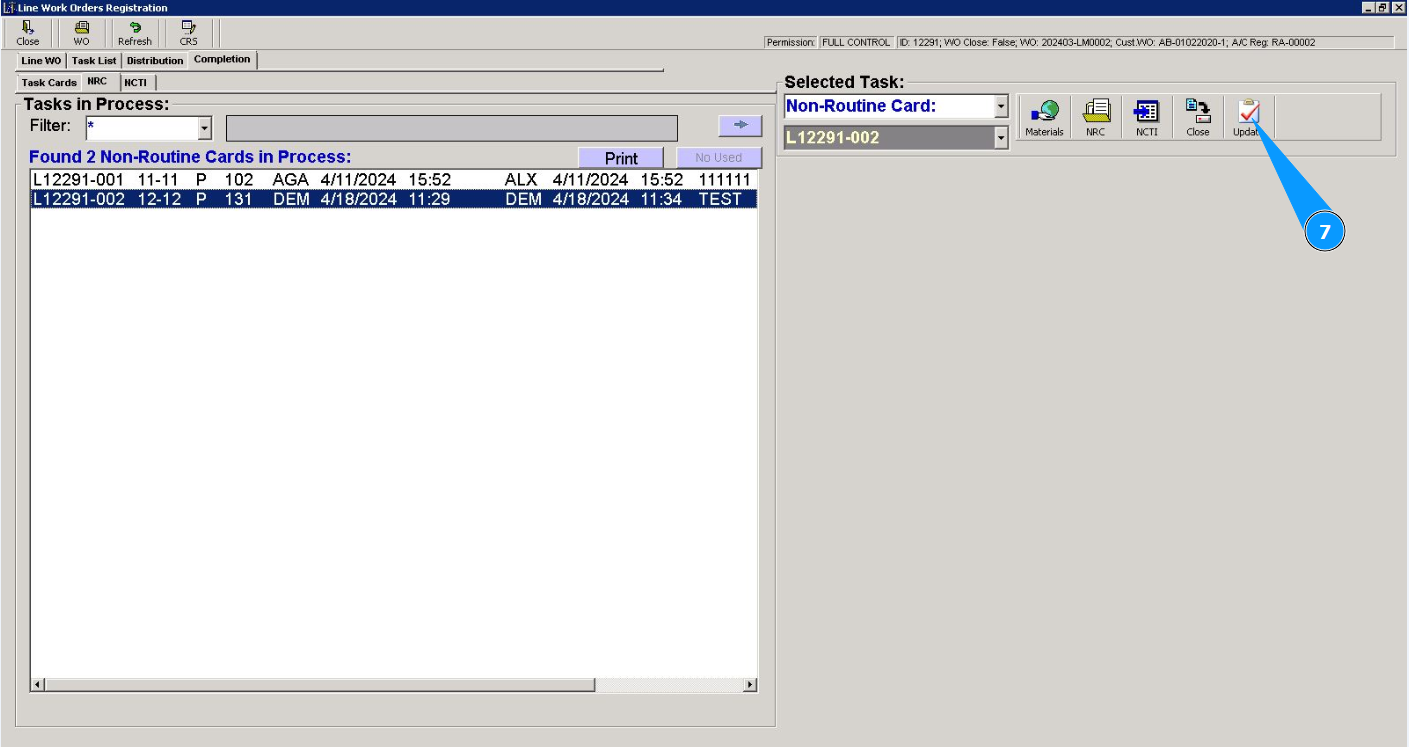Click the Close icon in the top toolbar
Image resolution: width=1409 pixels, height=747 pixels.
click(28, 34)
